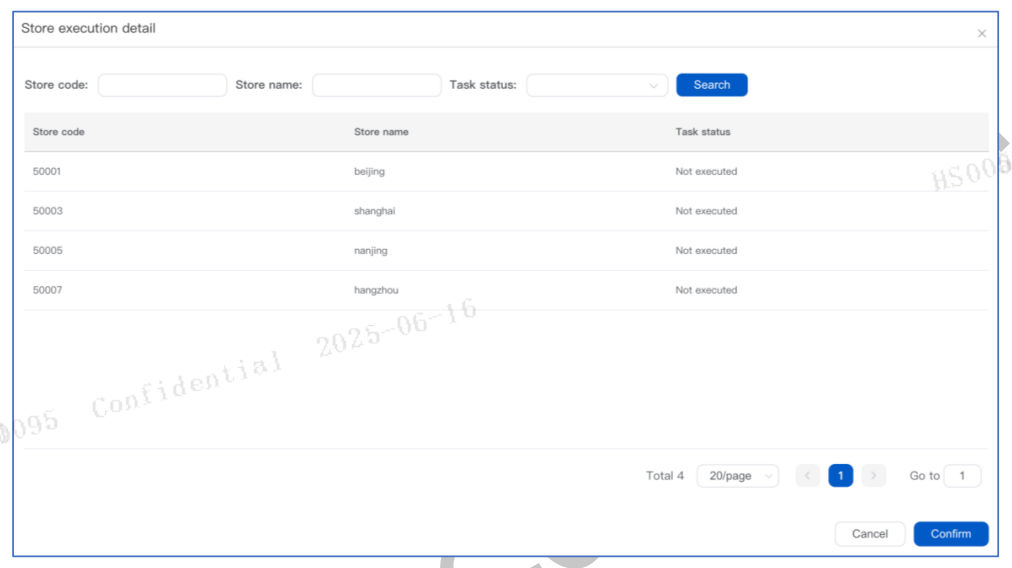Click the blue Search button

(x=712, y=85)
